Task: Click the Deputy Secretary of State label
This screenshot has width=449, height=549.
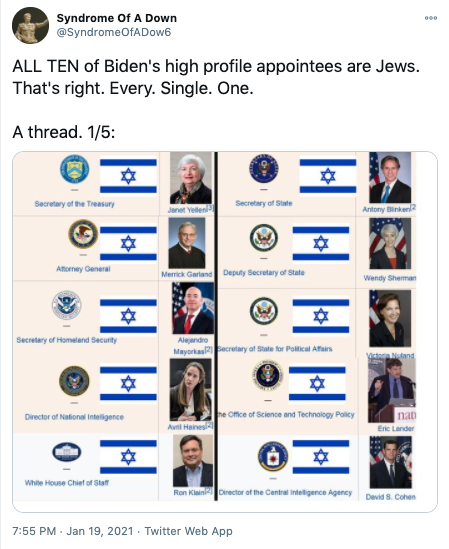Action: pos(264,272)
